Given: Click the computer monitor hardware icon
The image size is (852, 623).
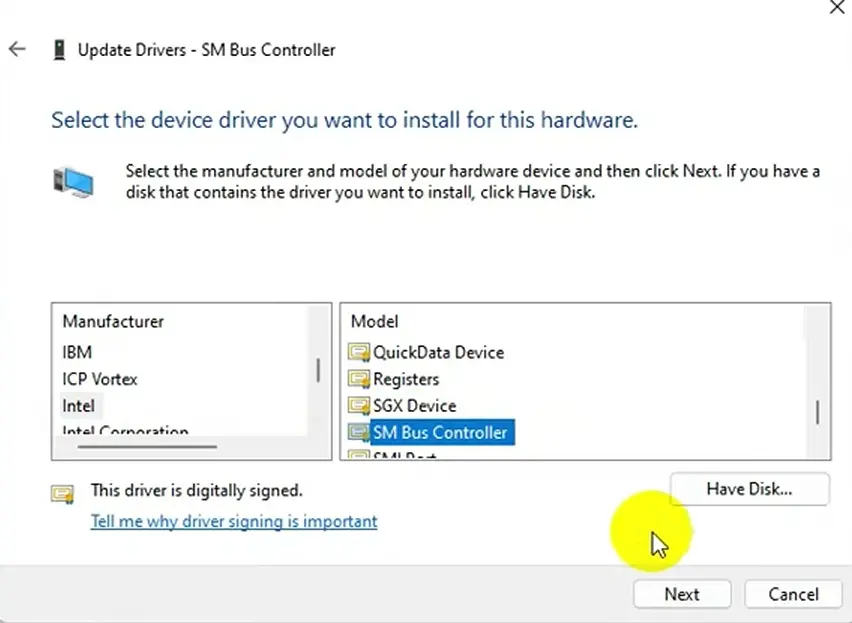Looking at the screenshot, I should tap(74, 180).
